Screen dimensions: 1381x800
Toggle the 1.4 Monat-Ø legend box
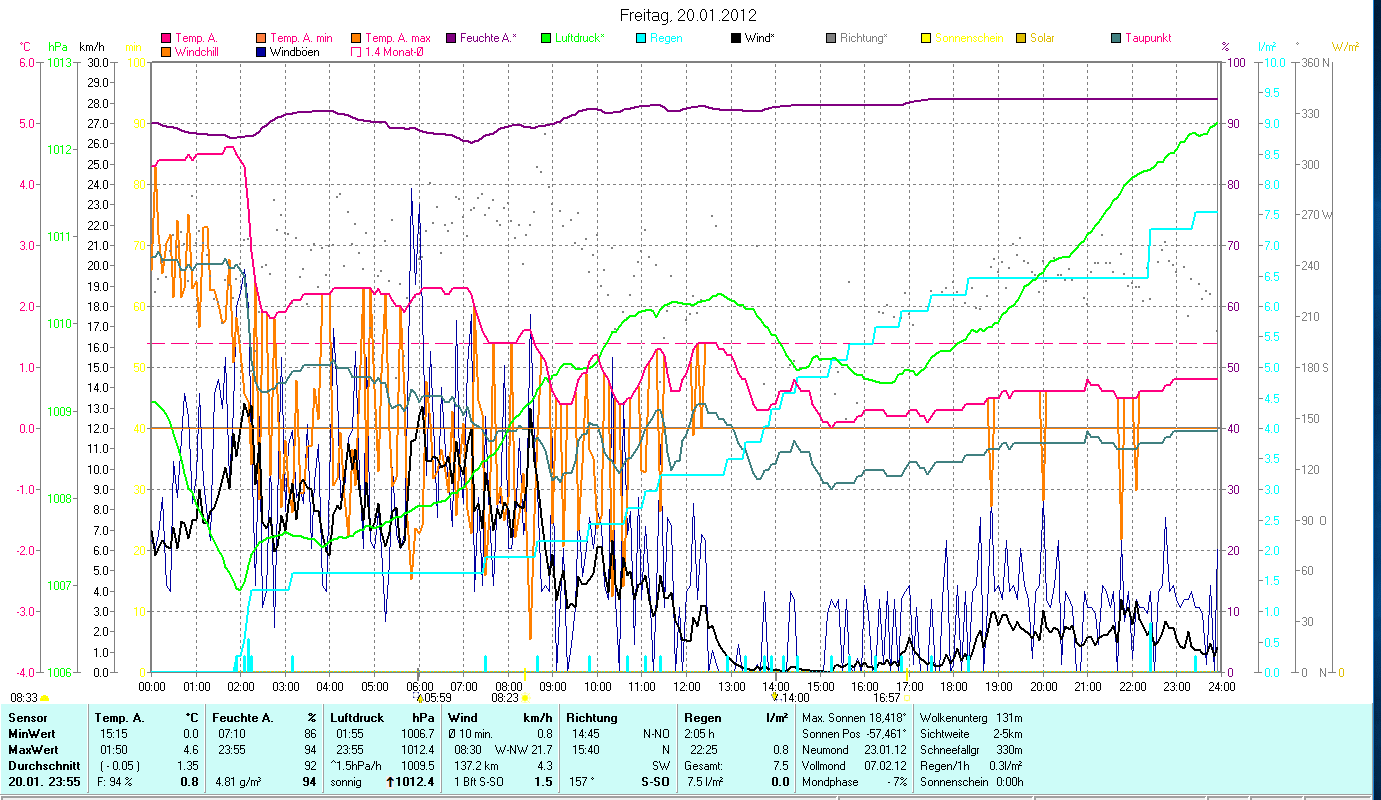pyautogui.click(x=357, y=51)
